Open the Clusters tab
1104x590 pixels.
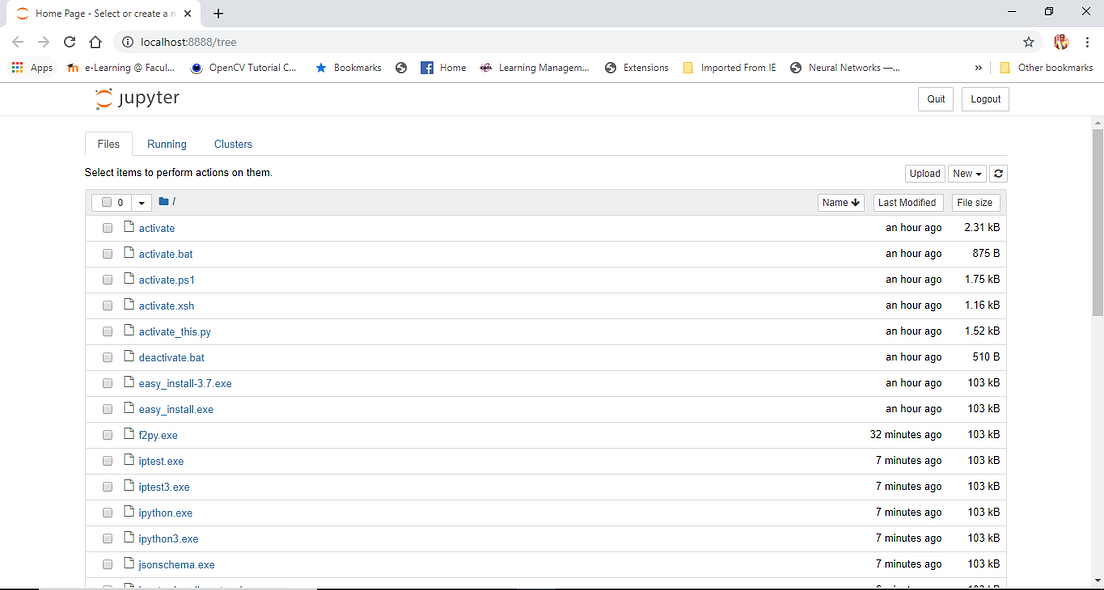tap(232, 144)
